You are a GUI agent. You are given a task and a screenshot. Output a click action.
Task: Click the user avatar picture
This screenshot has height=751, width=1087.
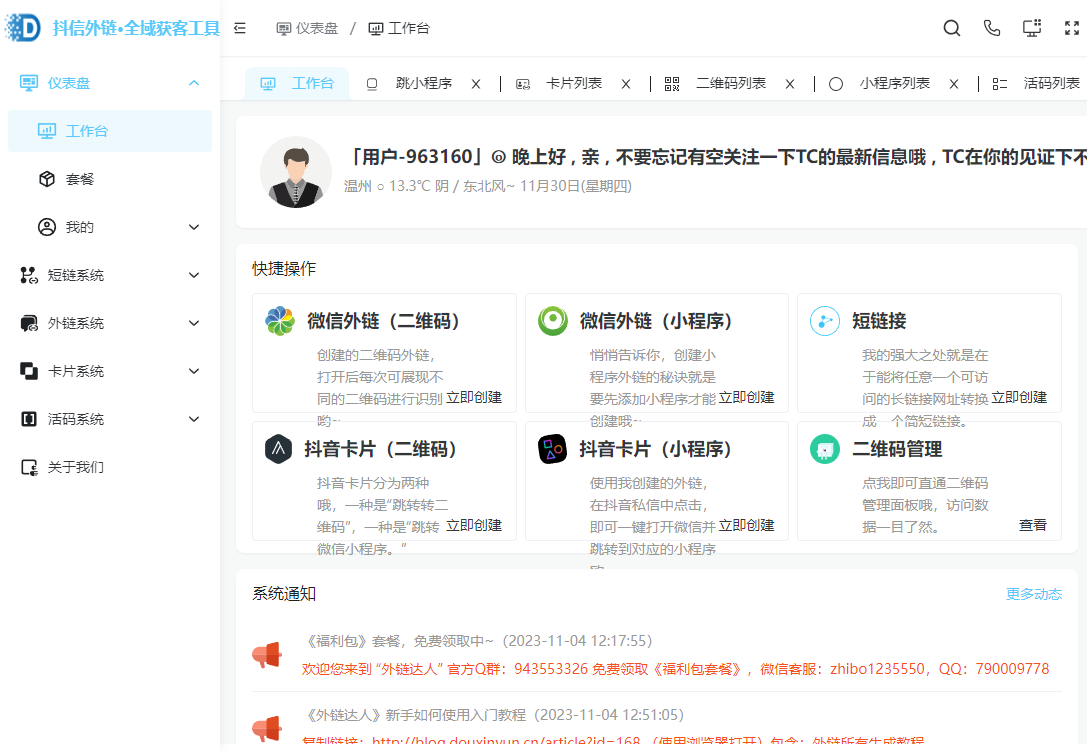pyautogui.click(x=296, y=172)
